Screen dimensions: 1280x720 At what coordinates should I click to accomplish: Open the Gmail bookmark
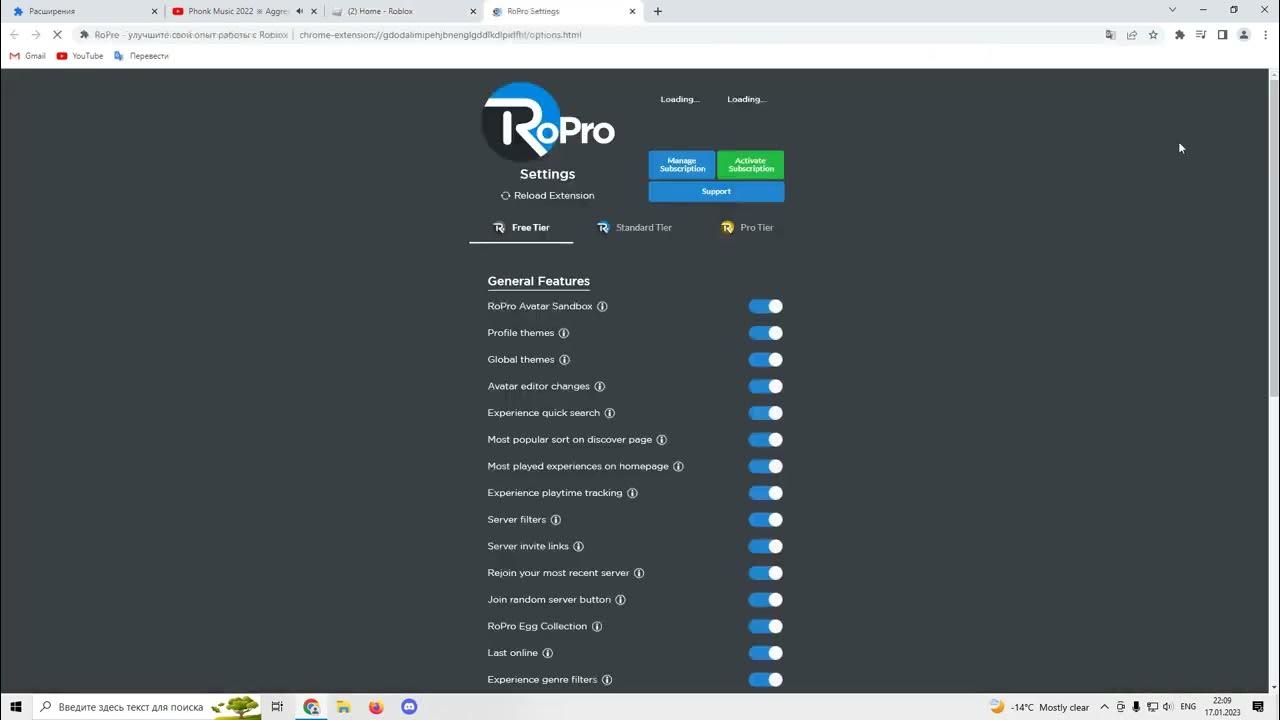28,56
